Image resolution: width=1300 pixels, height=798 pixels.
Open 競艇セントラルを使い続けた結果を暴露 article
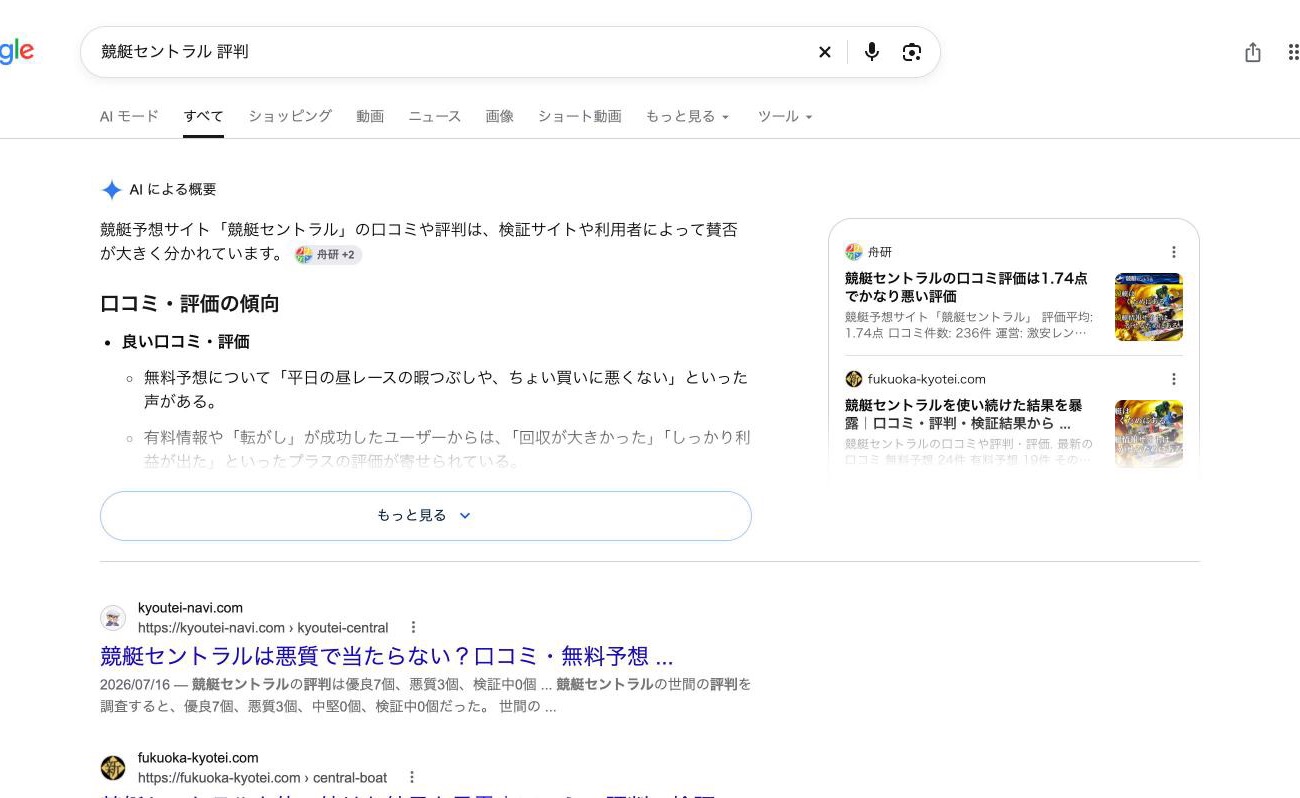point(964,414)
